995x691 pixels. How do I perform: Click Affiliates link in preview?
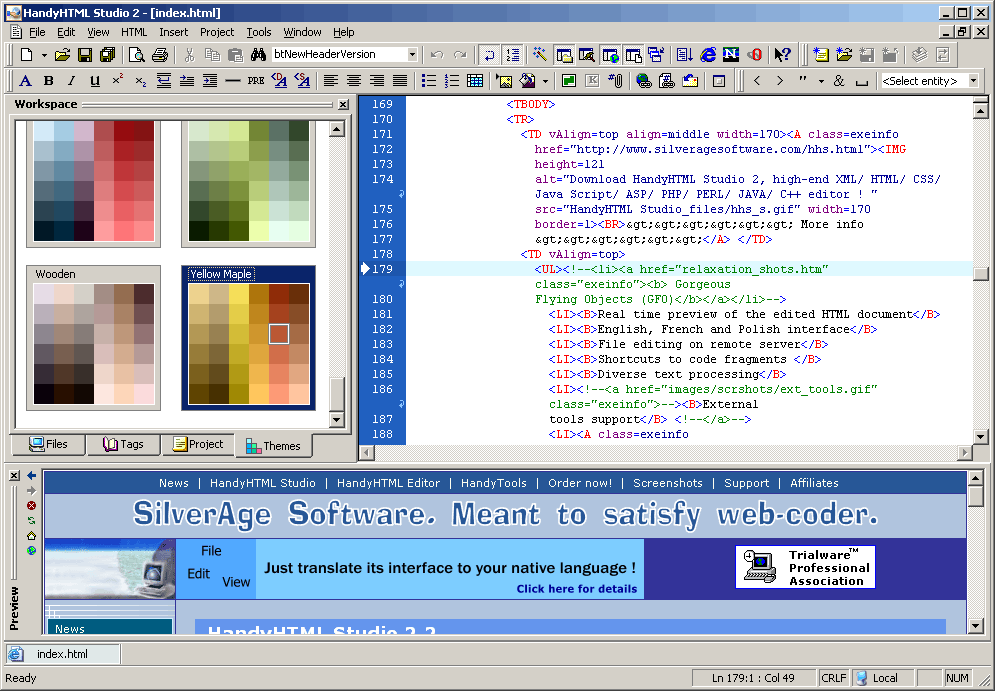[814, 483]
